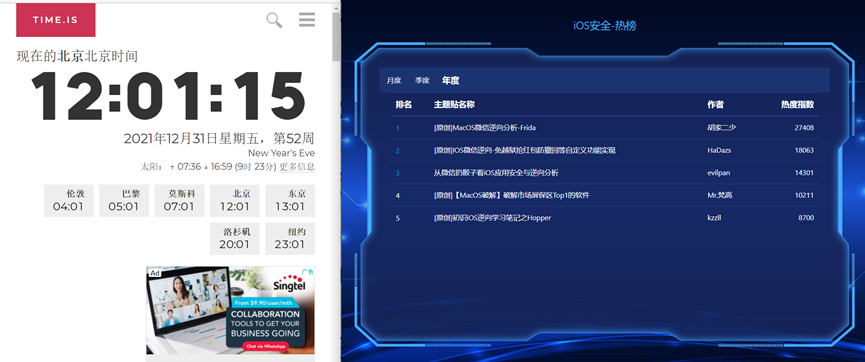Click the Singtel collaboration ad banner
This screenshot has width=865, height=362.
tap(231, 311)
